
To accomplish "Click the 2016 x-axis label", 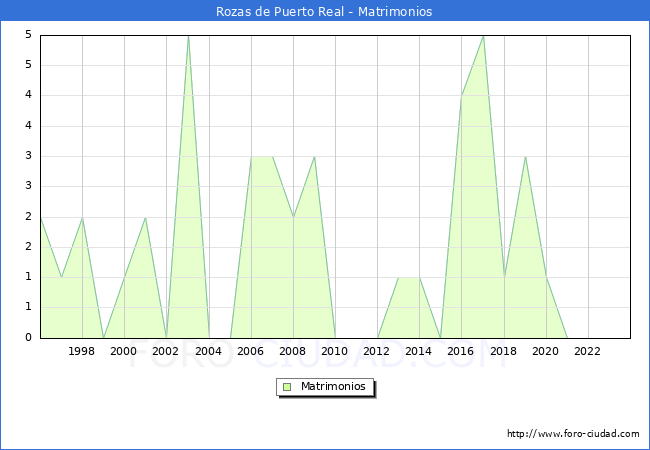I will click(461, 351).
